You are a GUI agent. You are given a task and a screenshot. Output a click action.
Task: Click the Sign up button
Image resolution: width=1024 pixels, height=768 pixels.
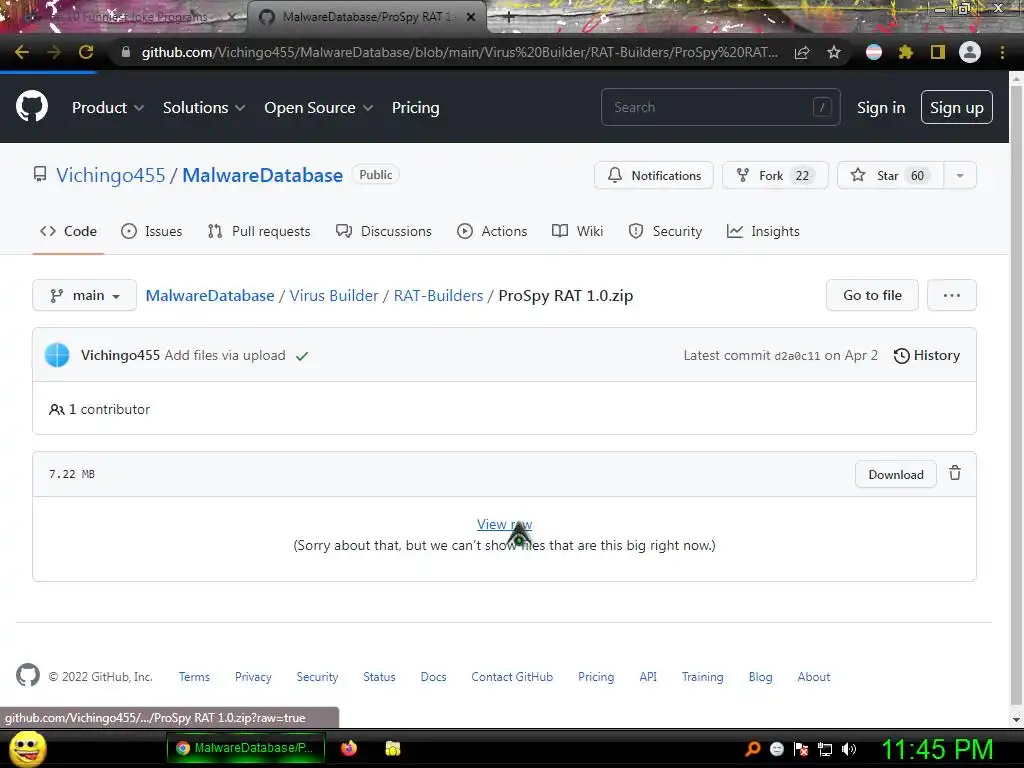click(957, 107)
